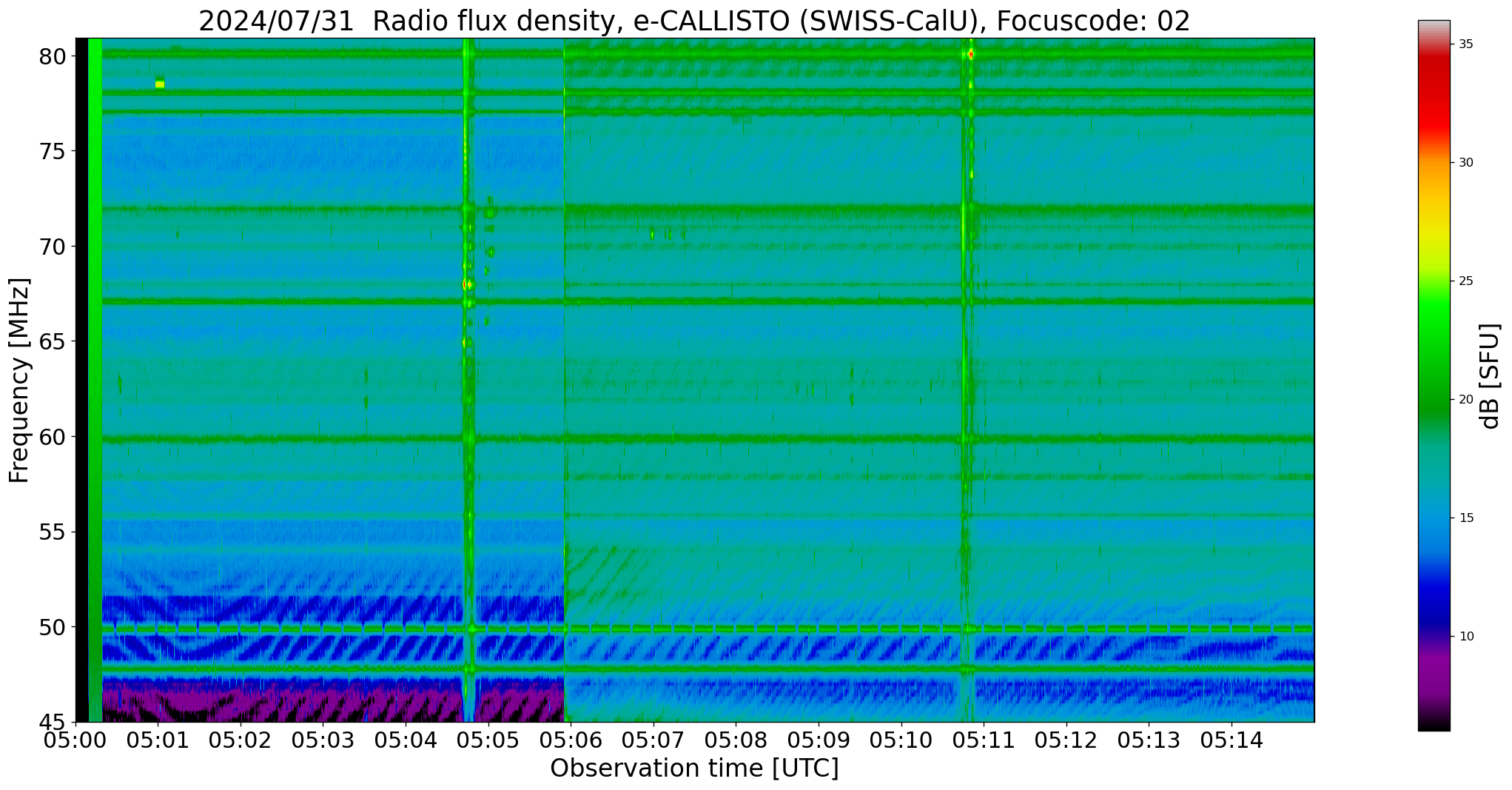Click the yellow burst spot near 78.5 MHz at 05:01
This screenshot has height=790, width=1512.
(160, 84)
